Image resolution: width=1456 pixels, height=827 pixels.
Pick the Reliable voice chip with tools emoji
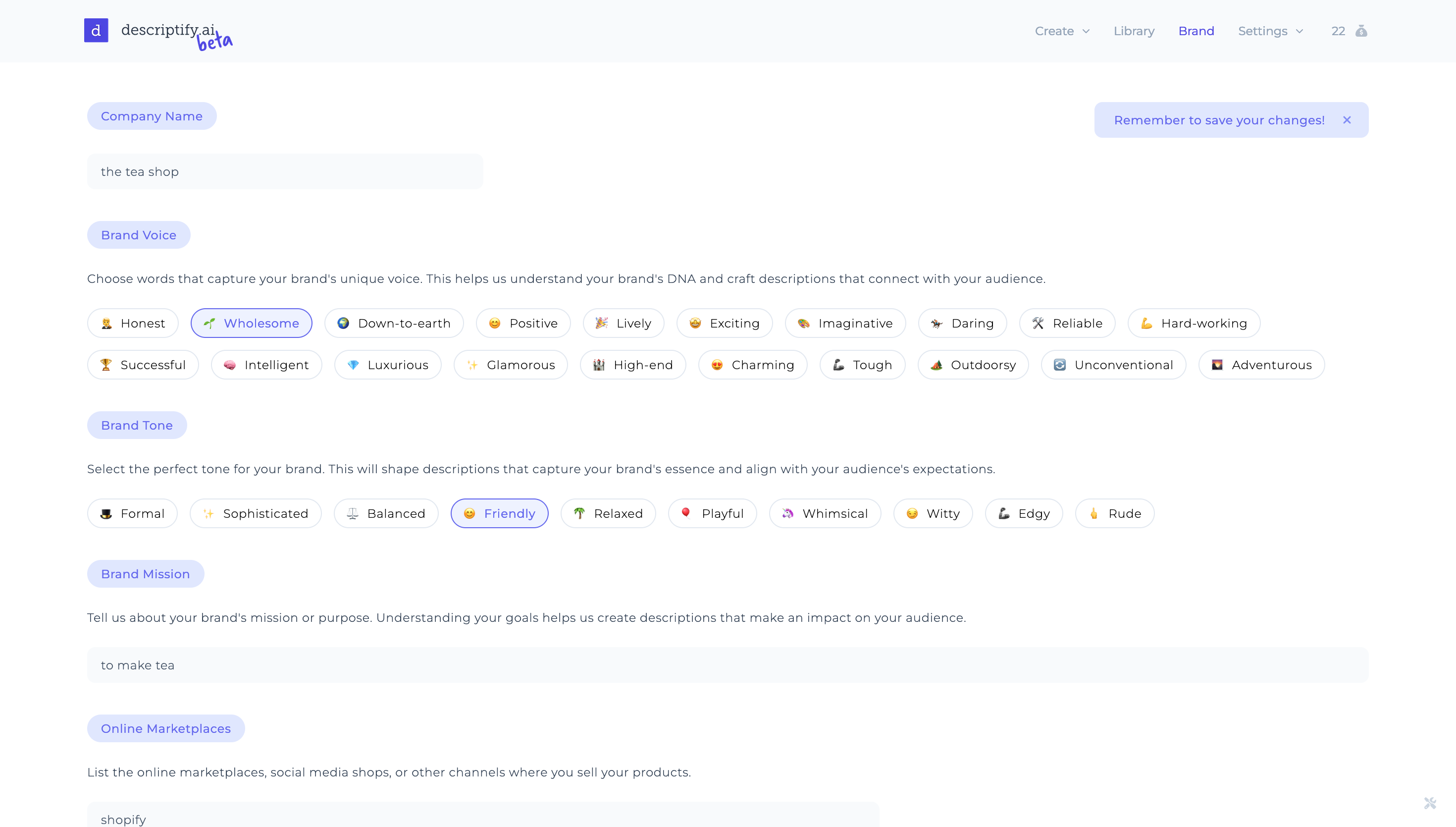pyautogui.click(x=1067, y=323)
